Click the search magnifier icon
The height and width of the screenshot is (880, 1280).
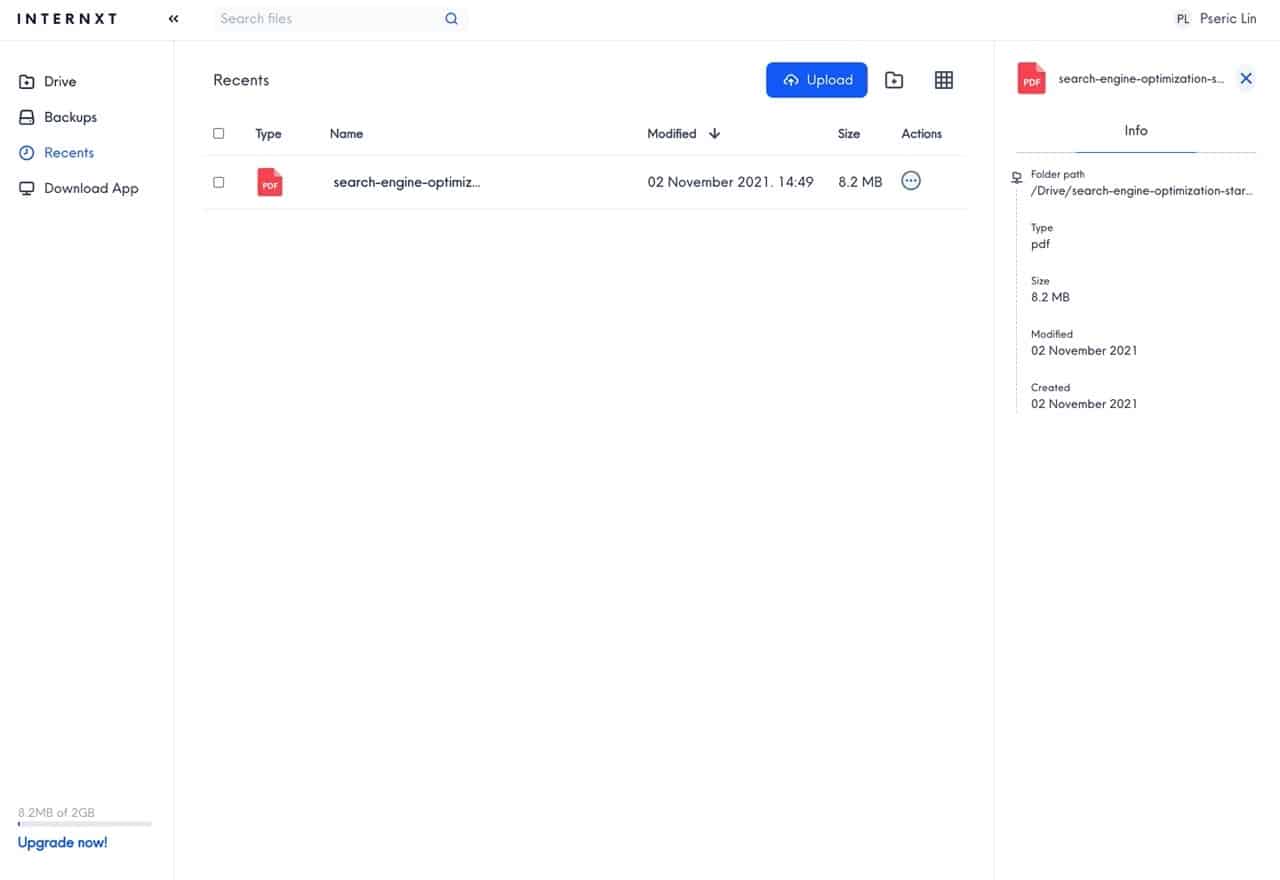click(x=451, y=18)
